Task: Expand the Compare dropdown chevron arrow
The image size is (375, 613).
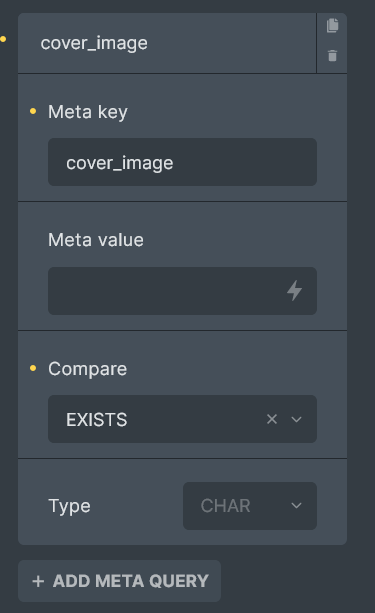Action: click(296, 419)
